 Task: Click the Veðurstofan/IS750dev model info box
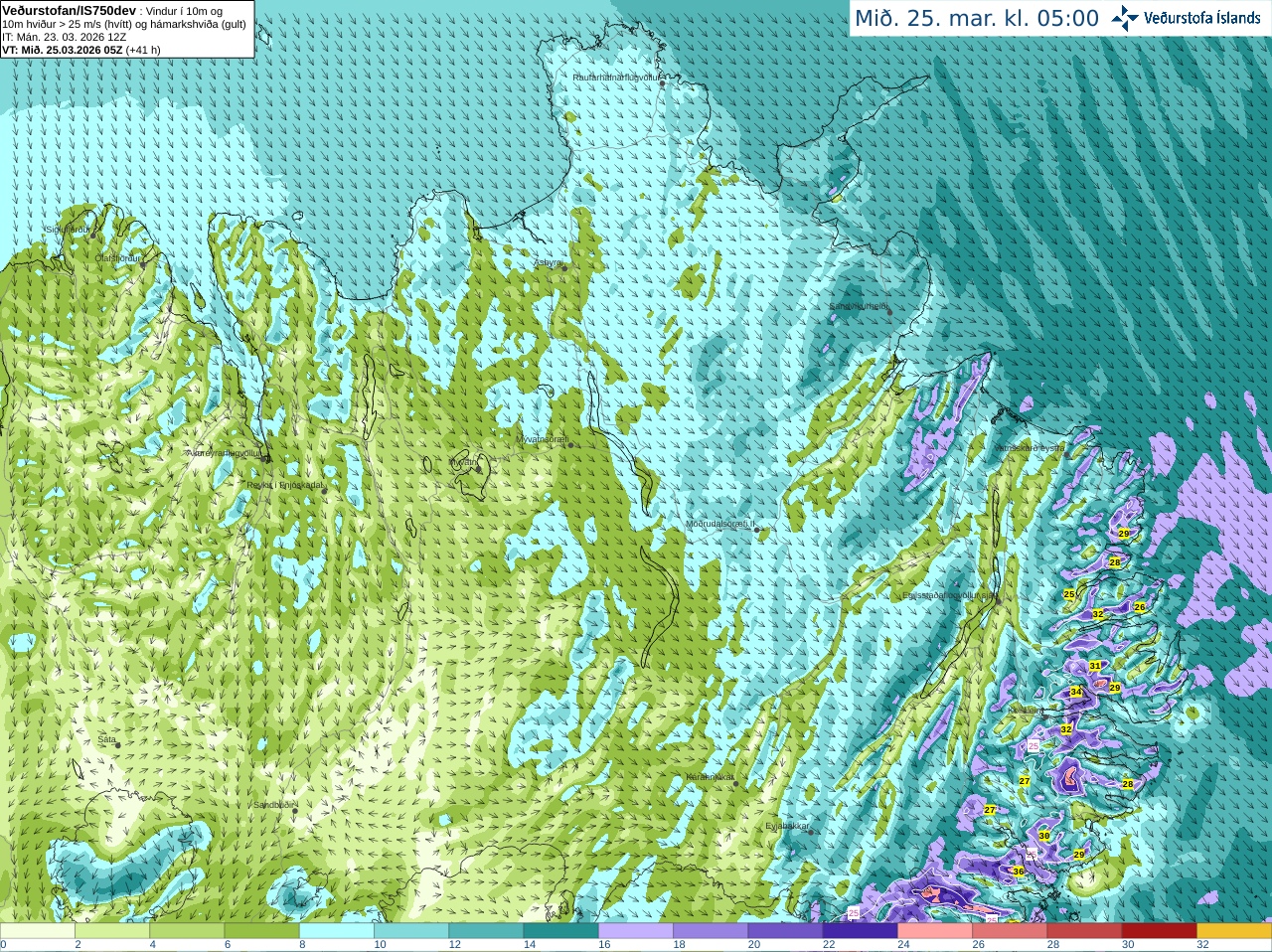(x=127, y=29)
